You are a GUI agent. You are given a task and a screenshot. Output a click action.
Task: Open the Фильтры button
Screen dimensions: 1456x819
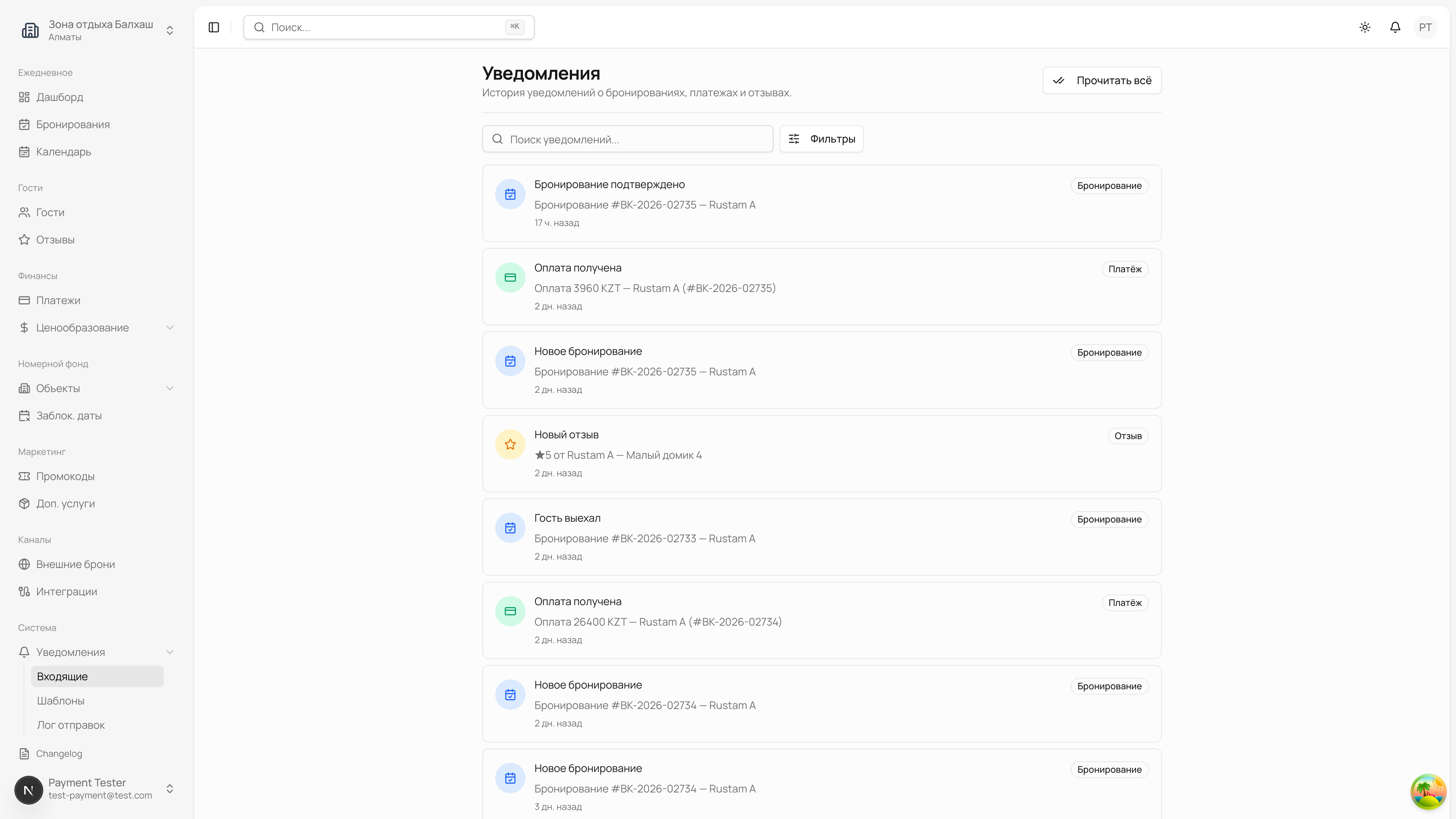[821, 139]
